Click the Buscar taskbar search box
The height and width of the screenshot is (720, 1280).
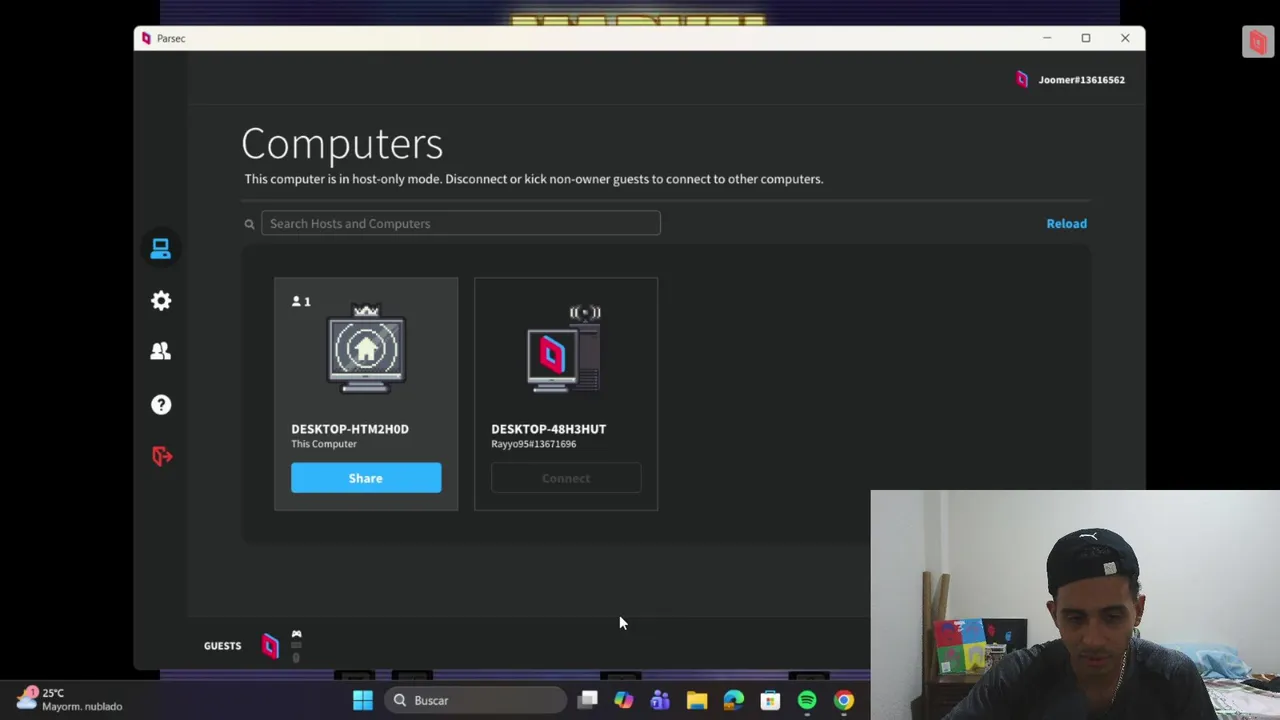[475, 701]
